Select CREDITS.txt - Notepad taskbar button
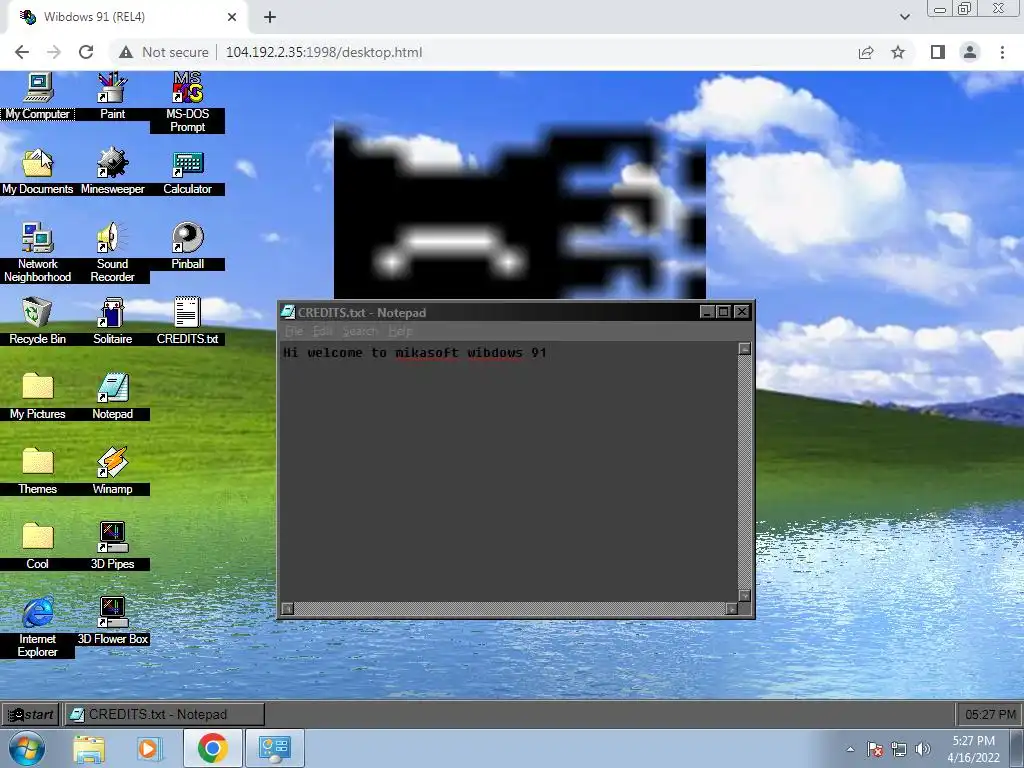This screenshot has width=1024, height=768. (164, 714)
